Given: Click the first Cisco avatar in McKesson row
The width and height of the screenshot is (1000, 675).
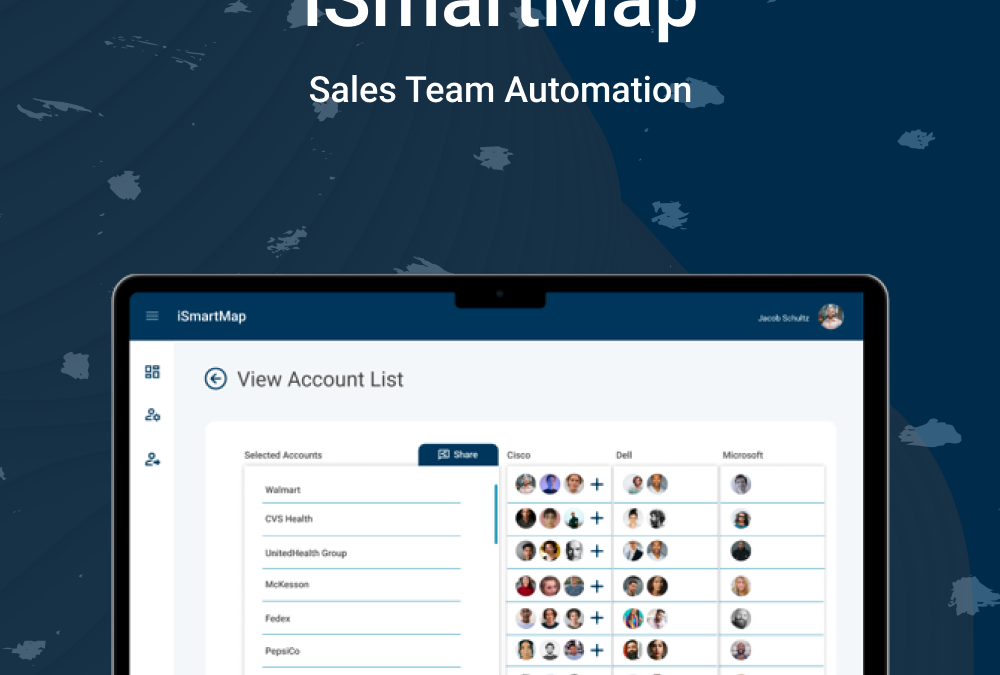Looking at the screenshot, I should pos(526,586).
